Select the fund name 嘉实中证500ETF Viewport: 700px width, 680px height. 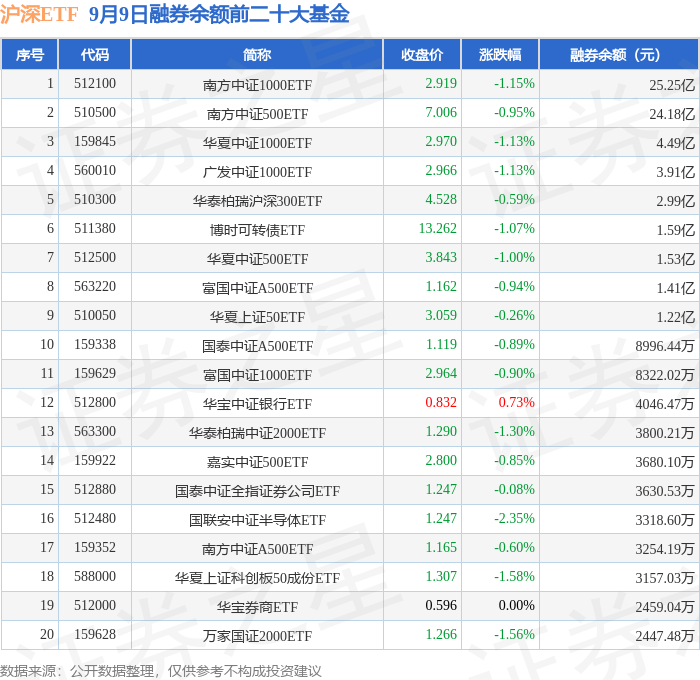click(x=257, y=462)
